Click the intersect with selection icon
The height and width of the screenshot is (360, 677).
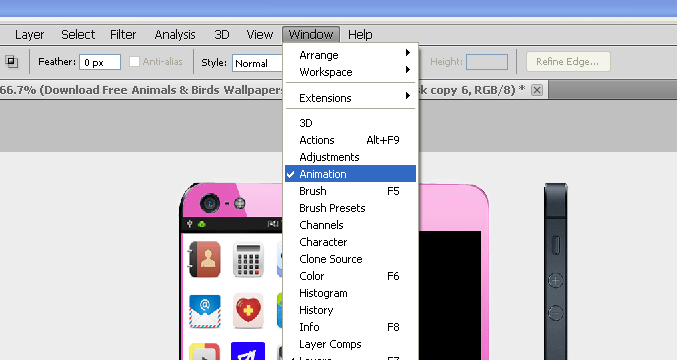(x=12, y=62)
